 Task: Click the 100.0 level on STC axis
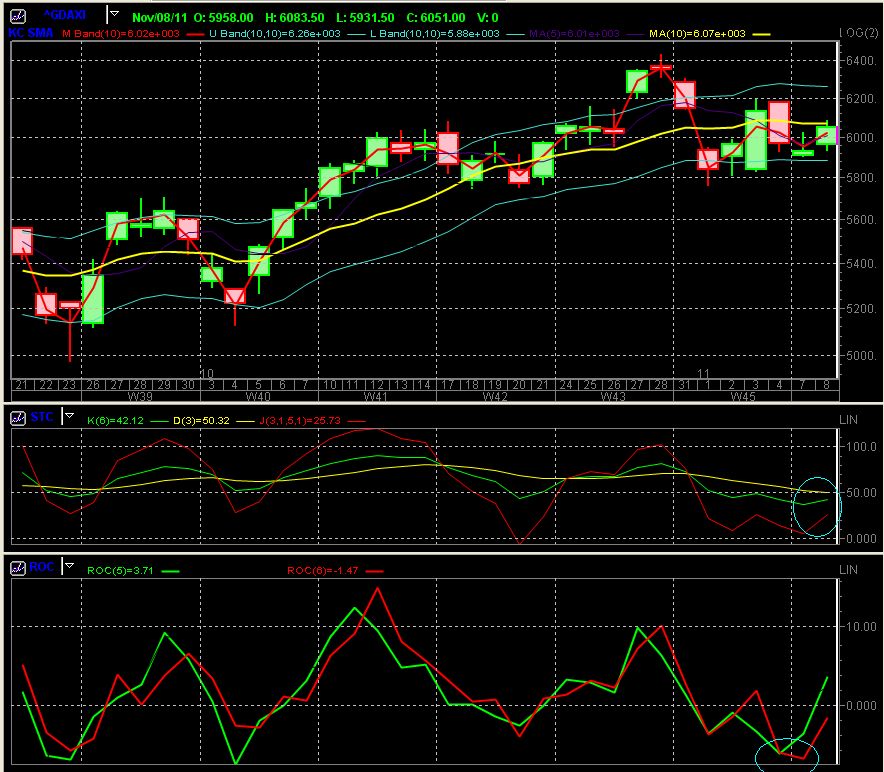coord(860,447)
